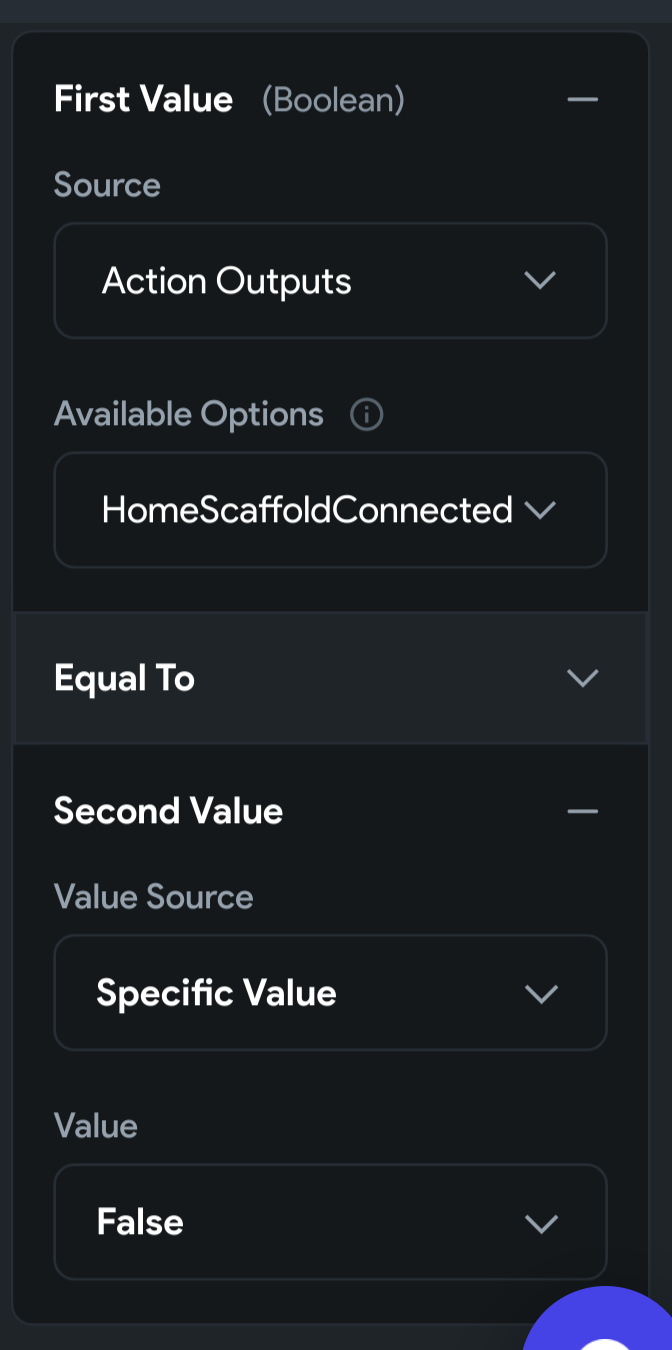Click the info icon beside Available Options
Image resolution: width=672 pixels, height=1350 pixels.
[366, 414]
